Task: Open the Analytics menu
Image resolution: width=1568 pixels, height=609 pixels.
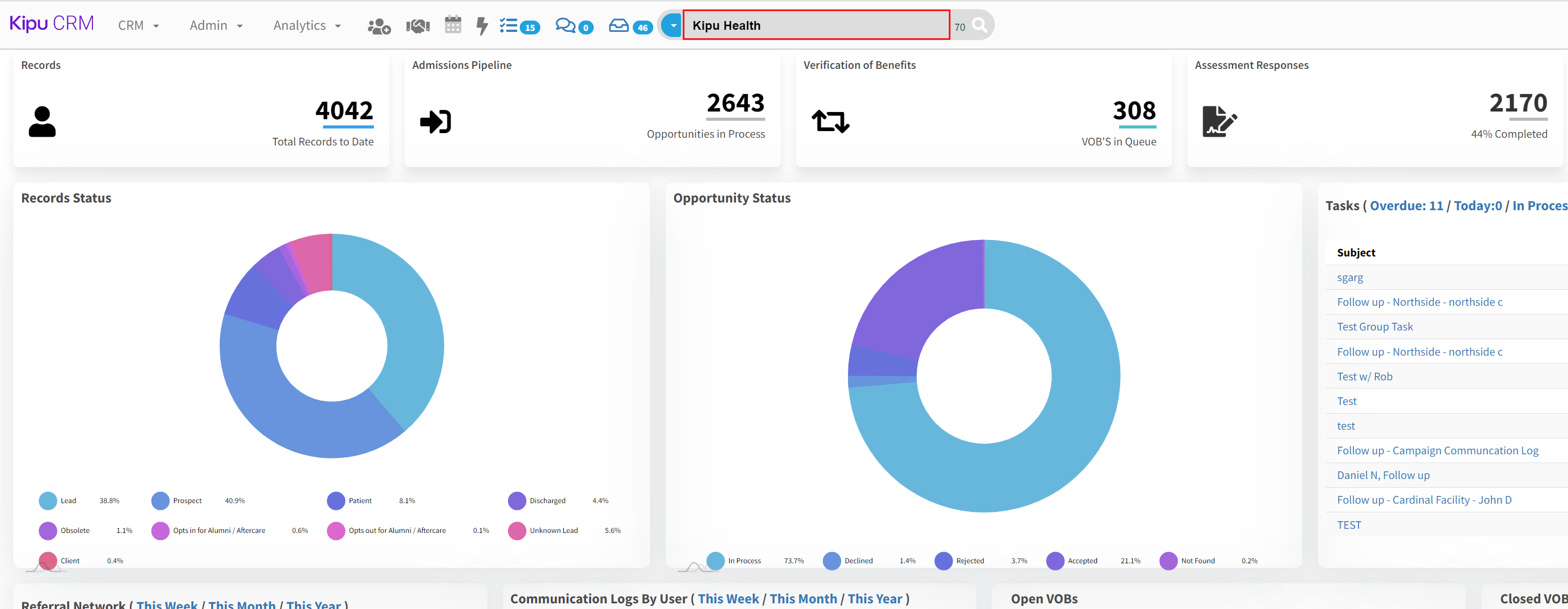Action: point(307,26)
